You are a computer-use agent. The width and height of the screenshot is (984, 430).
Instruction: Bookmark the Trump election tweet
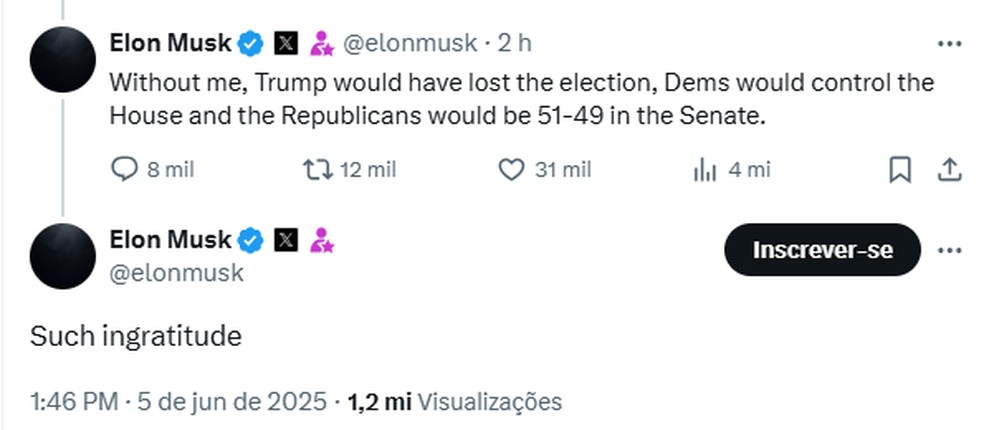pyautogui.click(x=900, y=169)
